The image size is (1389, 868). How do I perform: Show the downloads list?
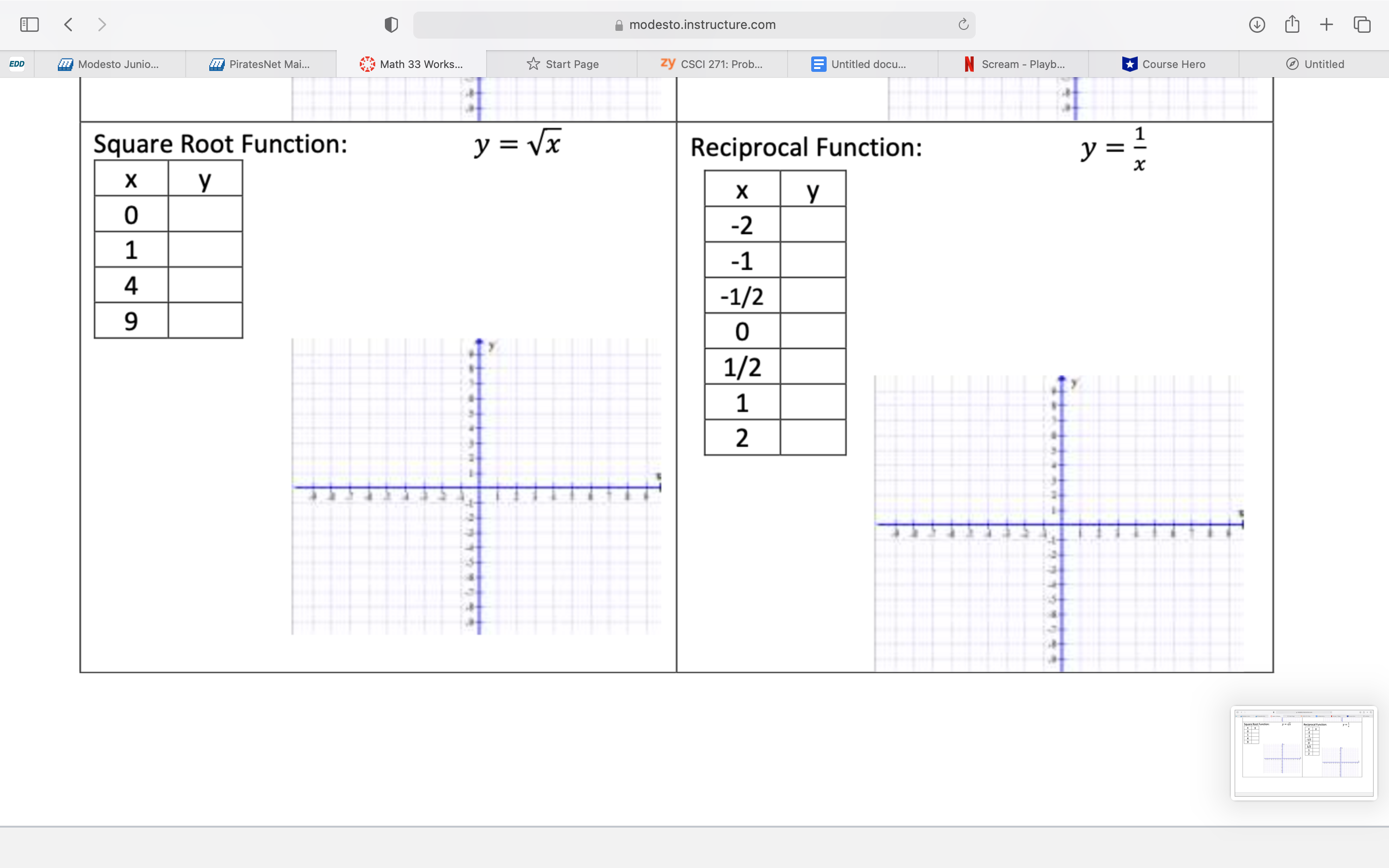(1256, 25)
